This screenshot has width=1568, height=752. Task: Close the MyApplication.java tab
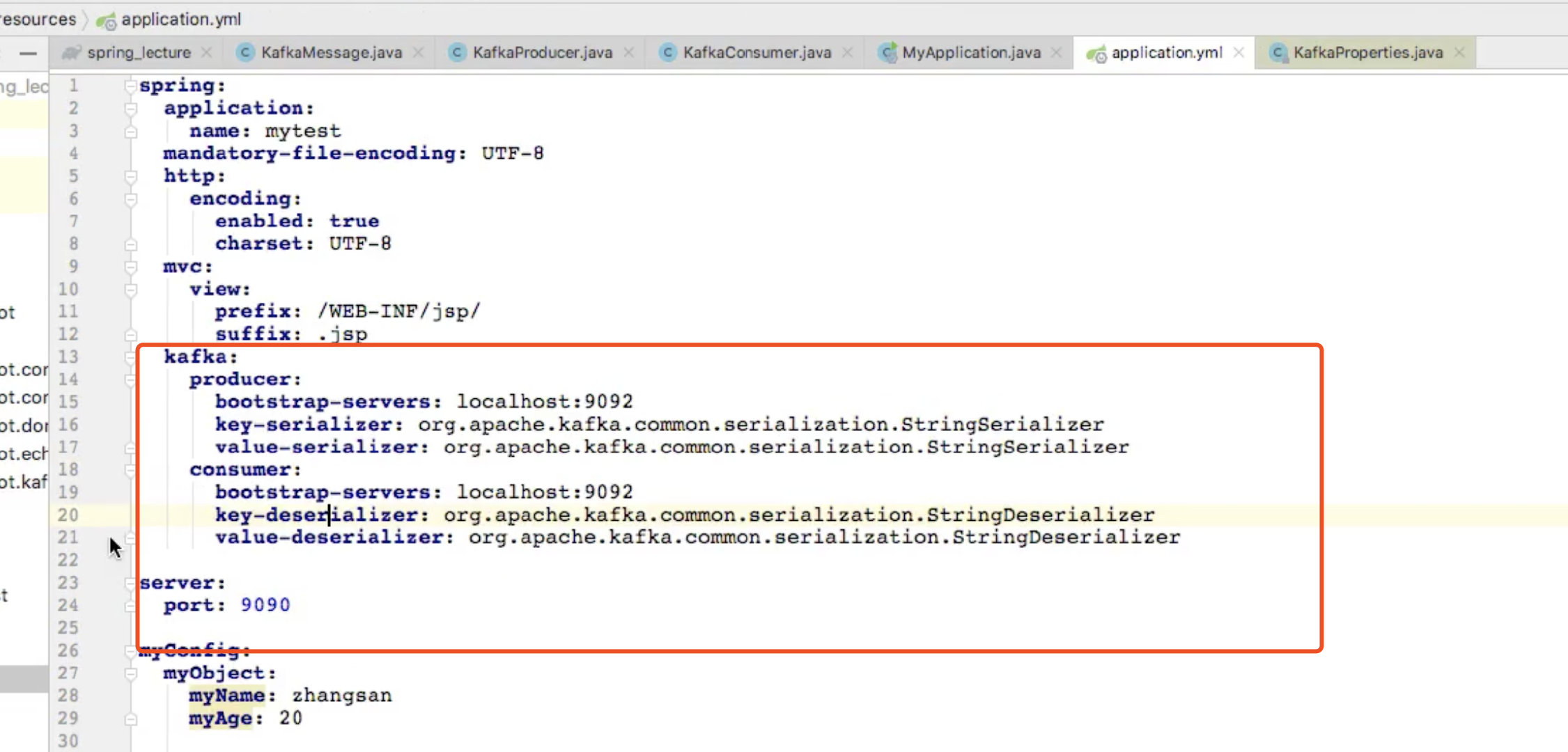(1057, 53)
